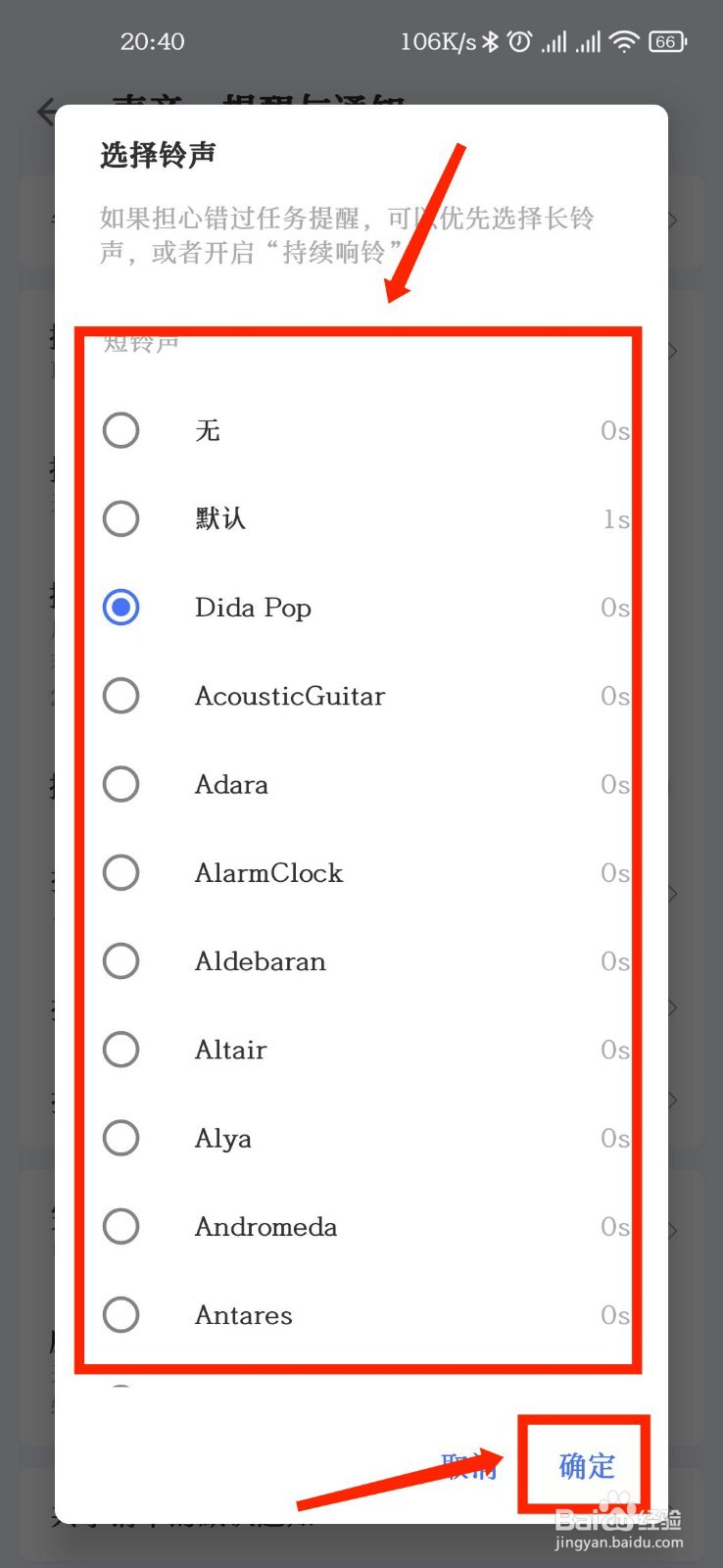Select the 默认 ringtone radio button
The width and height of the screenshot is (723, 1568).
point(121,518)
